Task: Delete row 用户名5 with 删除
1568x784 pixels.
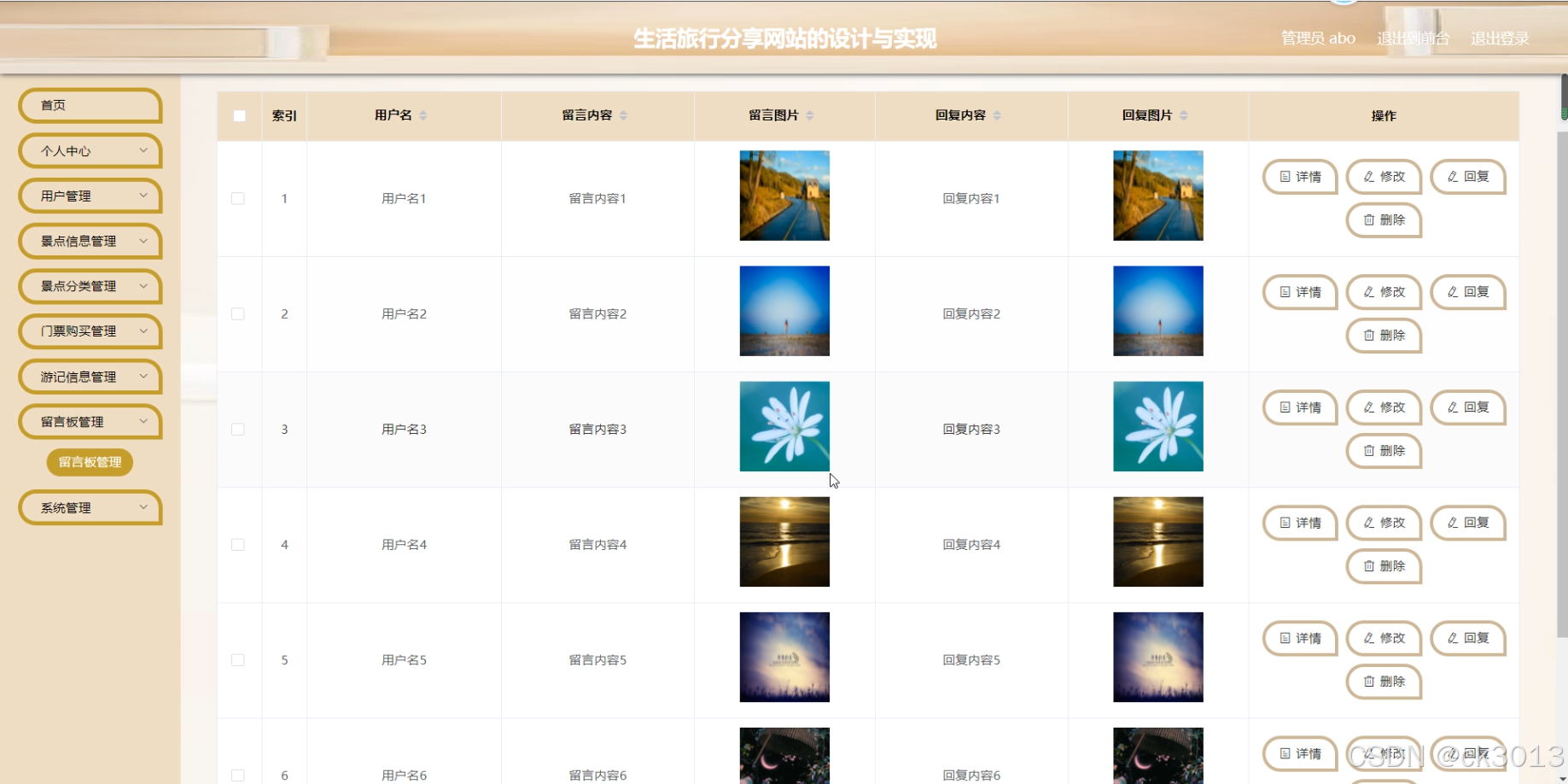Action: (1384, 682)
